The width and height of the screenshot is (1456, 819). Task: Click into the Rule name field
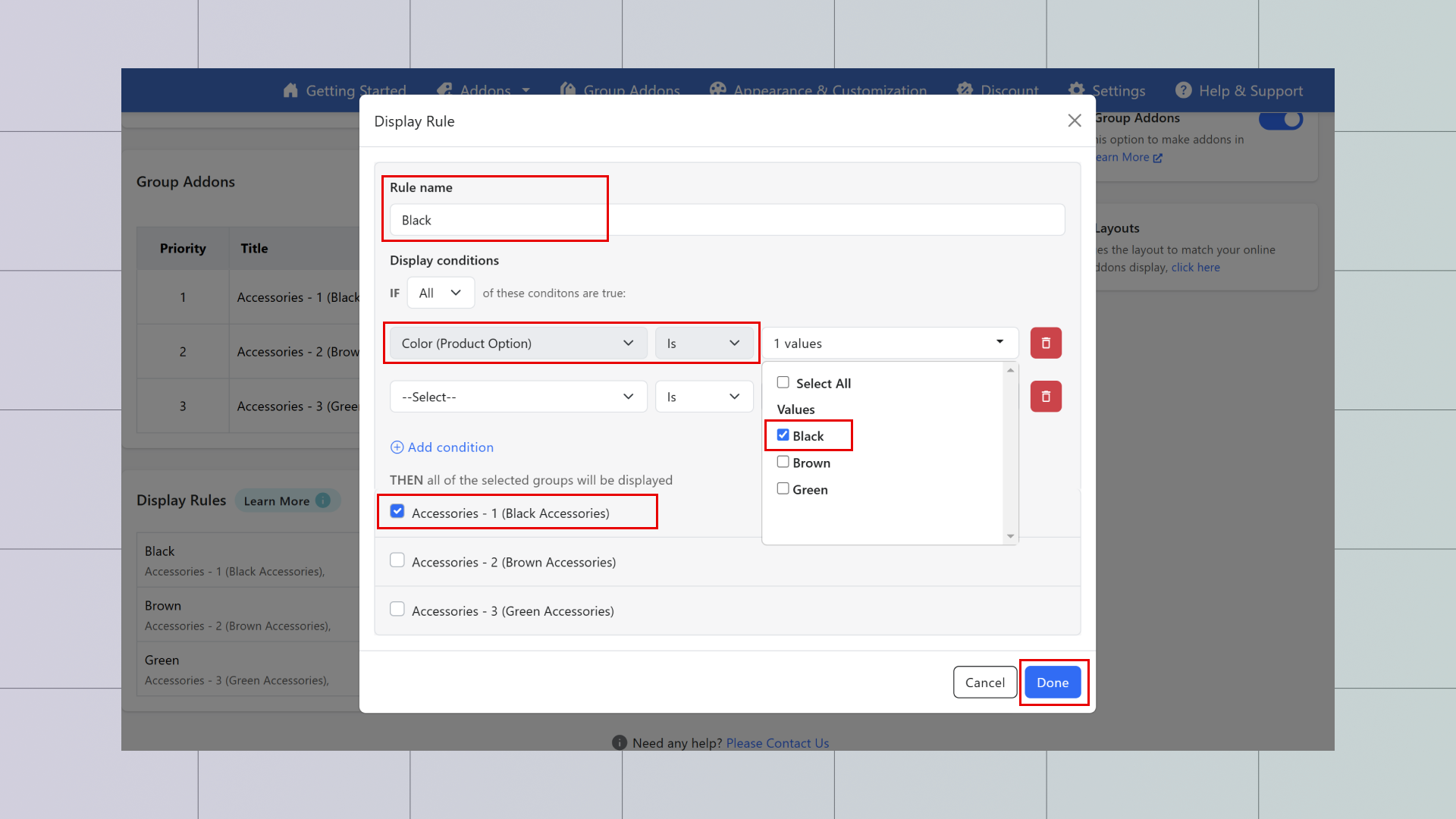(x=726, y=220)
